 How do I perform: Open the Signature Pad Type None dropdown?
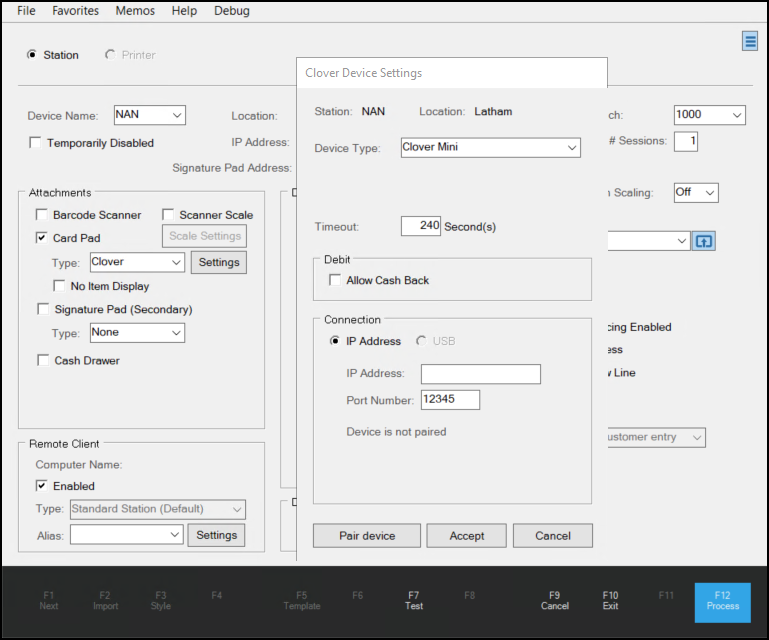tap(137, 333)
